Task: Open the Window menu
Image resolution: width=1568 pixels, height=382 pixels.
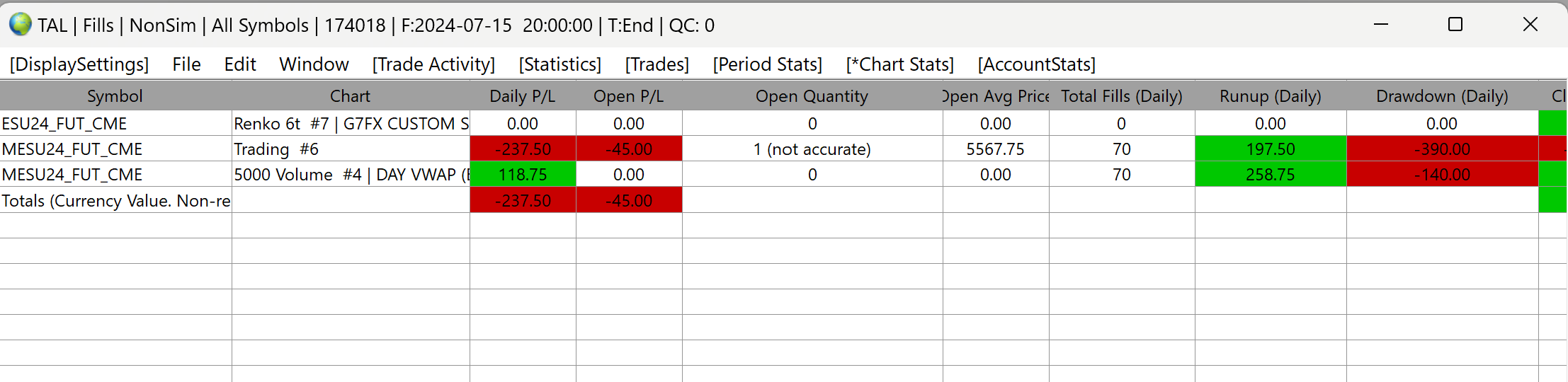Action: tap(314, 64)
